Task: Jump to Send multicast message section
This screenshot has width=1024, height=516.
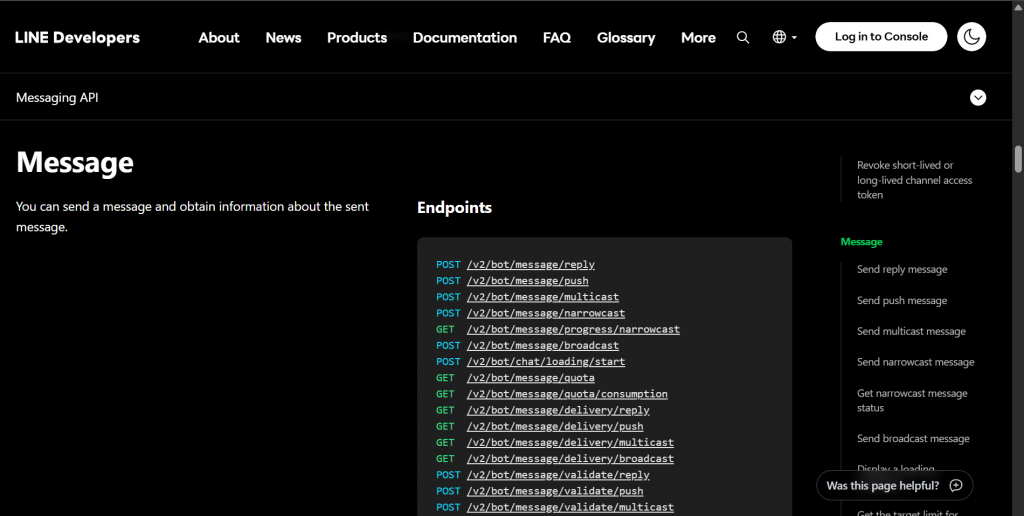Action: (x=911, y=331)
